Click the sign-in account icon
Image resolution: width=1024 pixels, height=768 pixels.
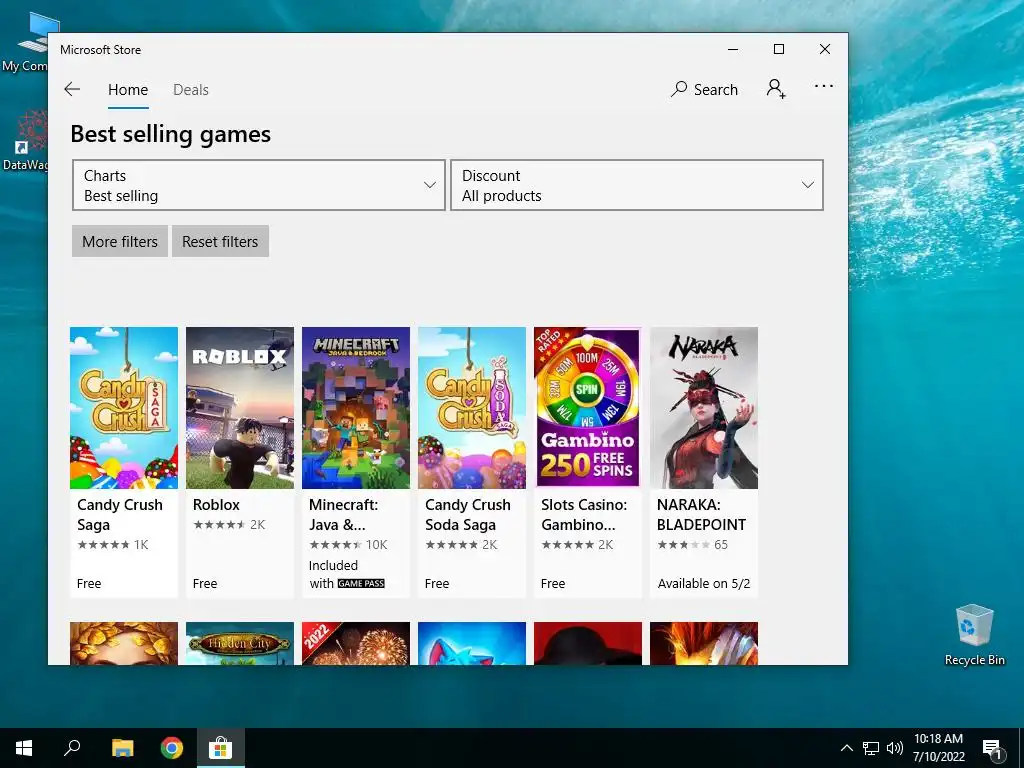pos(776,88)
